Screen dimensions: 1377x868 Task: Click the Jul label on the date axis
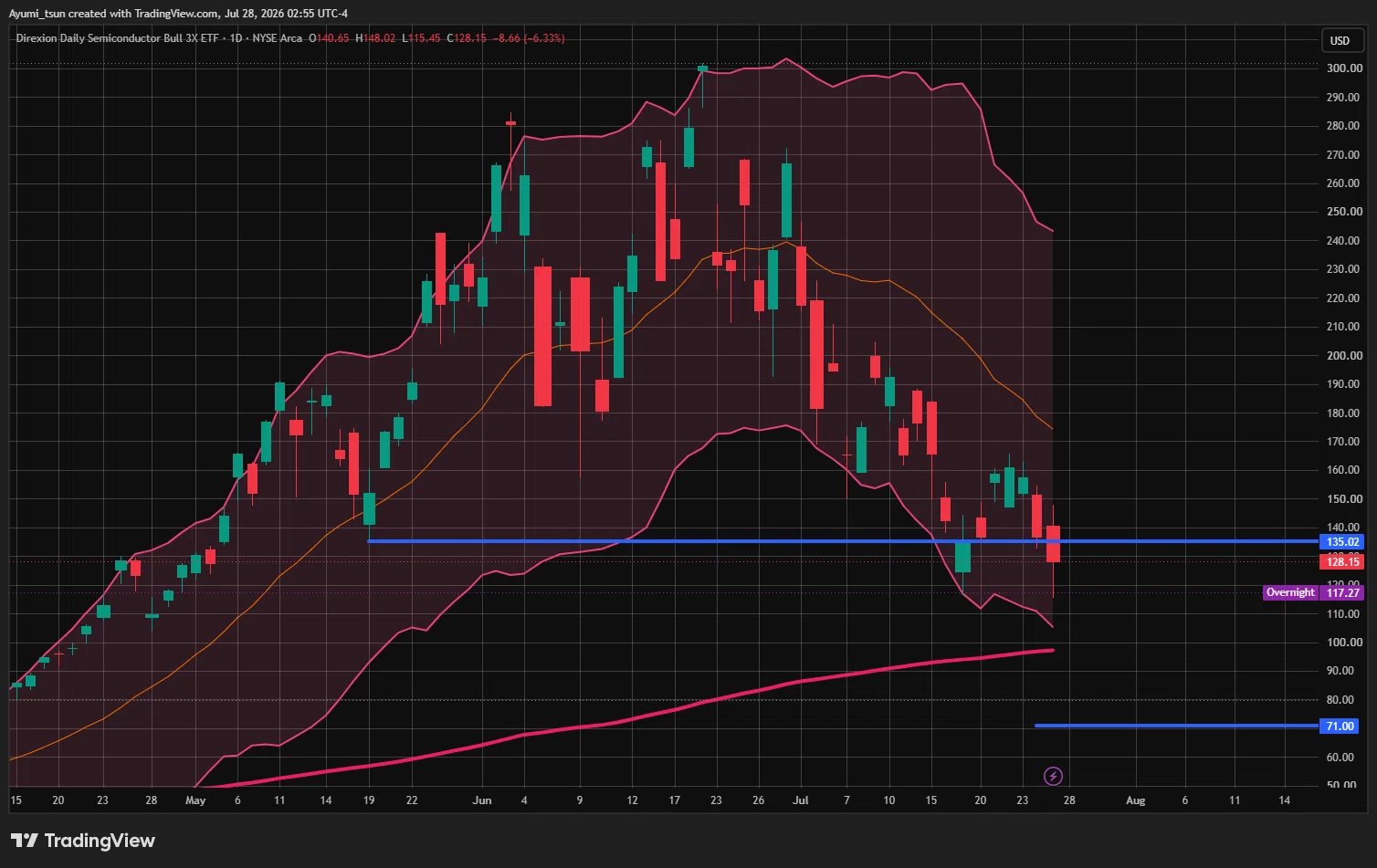click(x=800, y=800)
